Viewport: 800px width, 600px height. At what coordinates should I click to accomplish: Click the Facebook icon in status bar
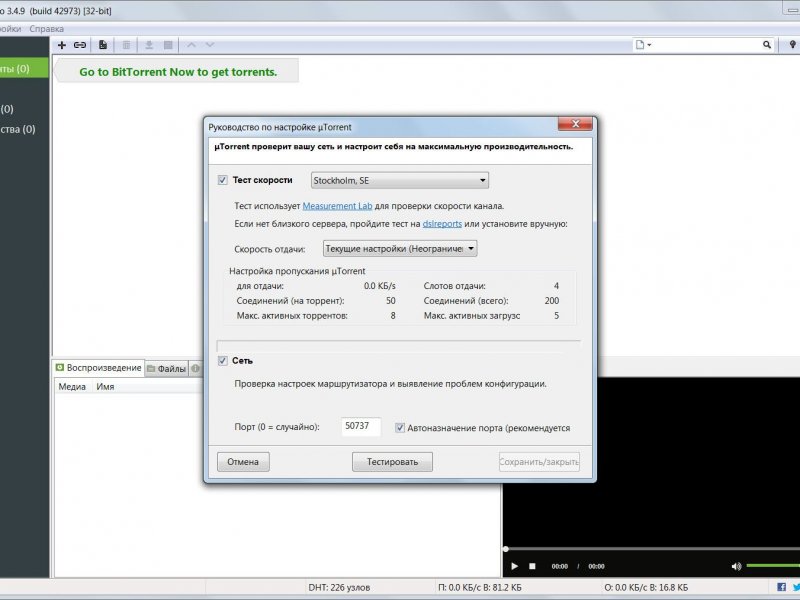(781, 587)
